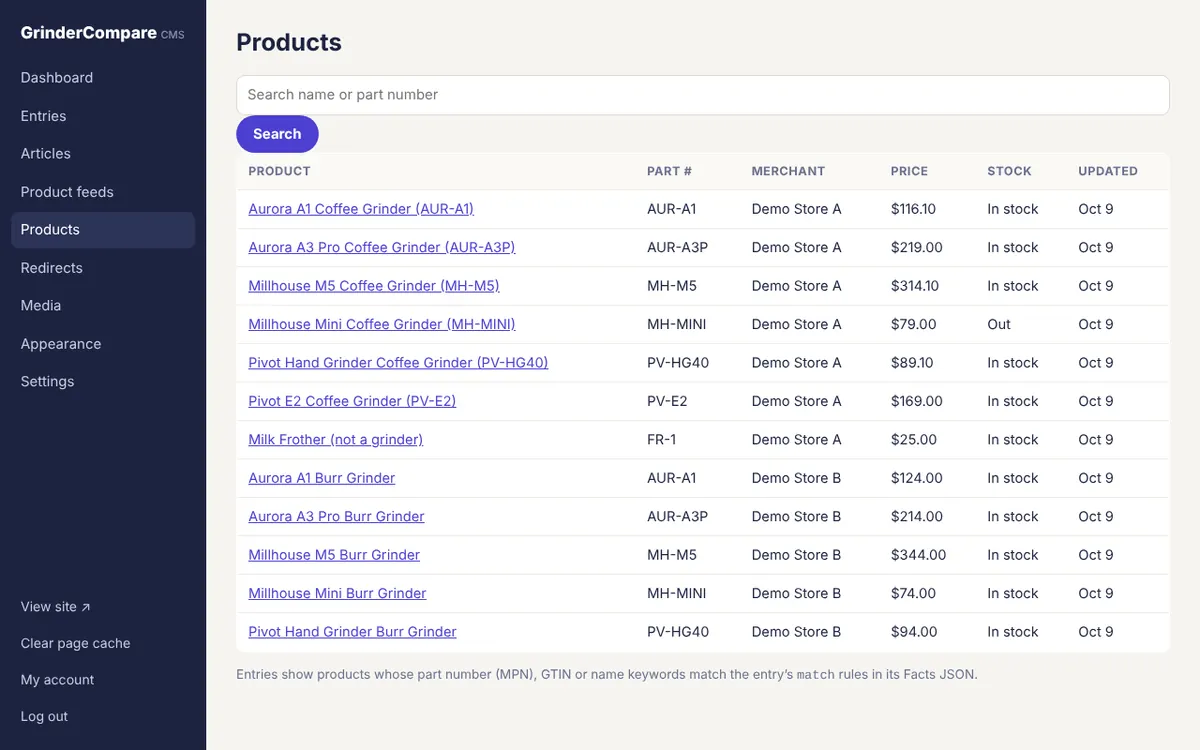Click the Products sidebar item
Screen dimensions: 1200x750
[x=103, y=230]
